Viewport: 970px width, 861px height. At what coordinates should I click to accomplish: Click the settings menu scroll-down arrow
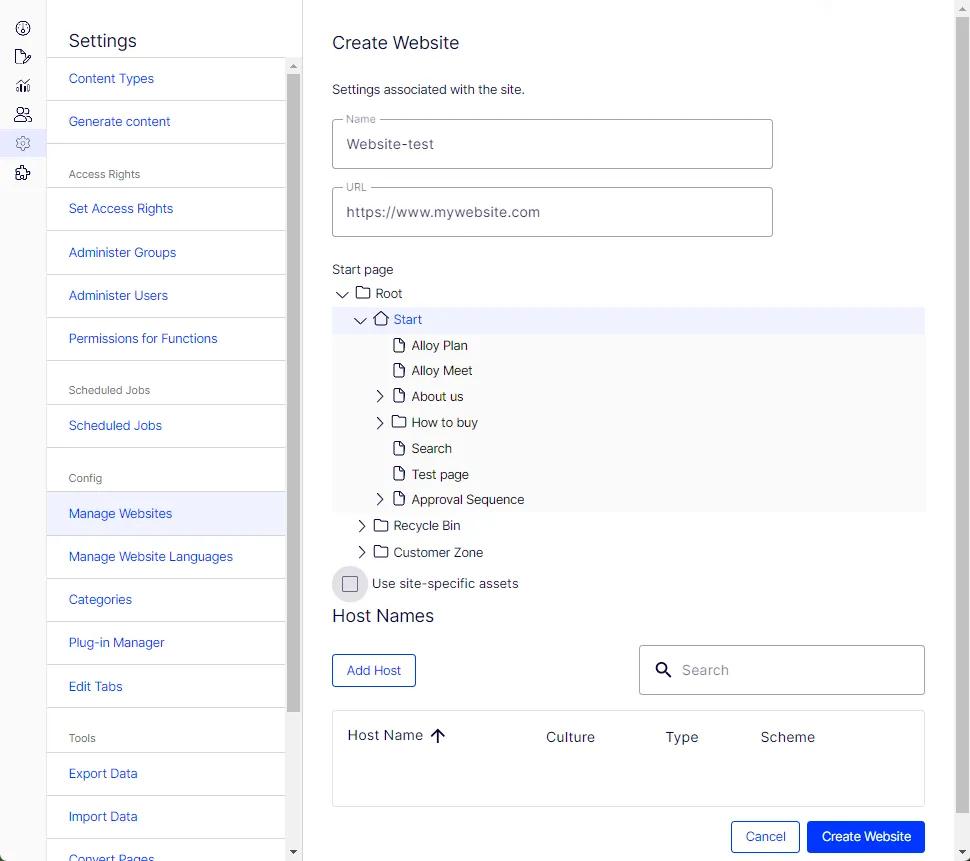(293, 852)
